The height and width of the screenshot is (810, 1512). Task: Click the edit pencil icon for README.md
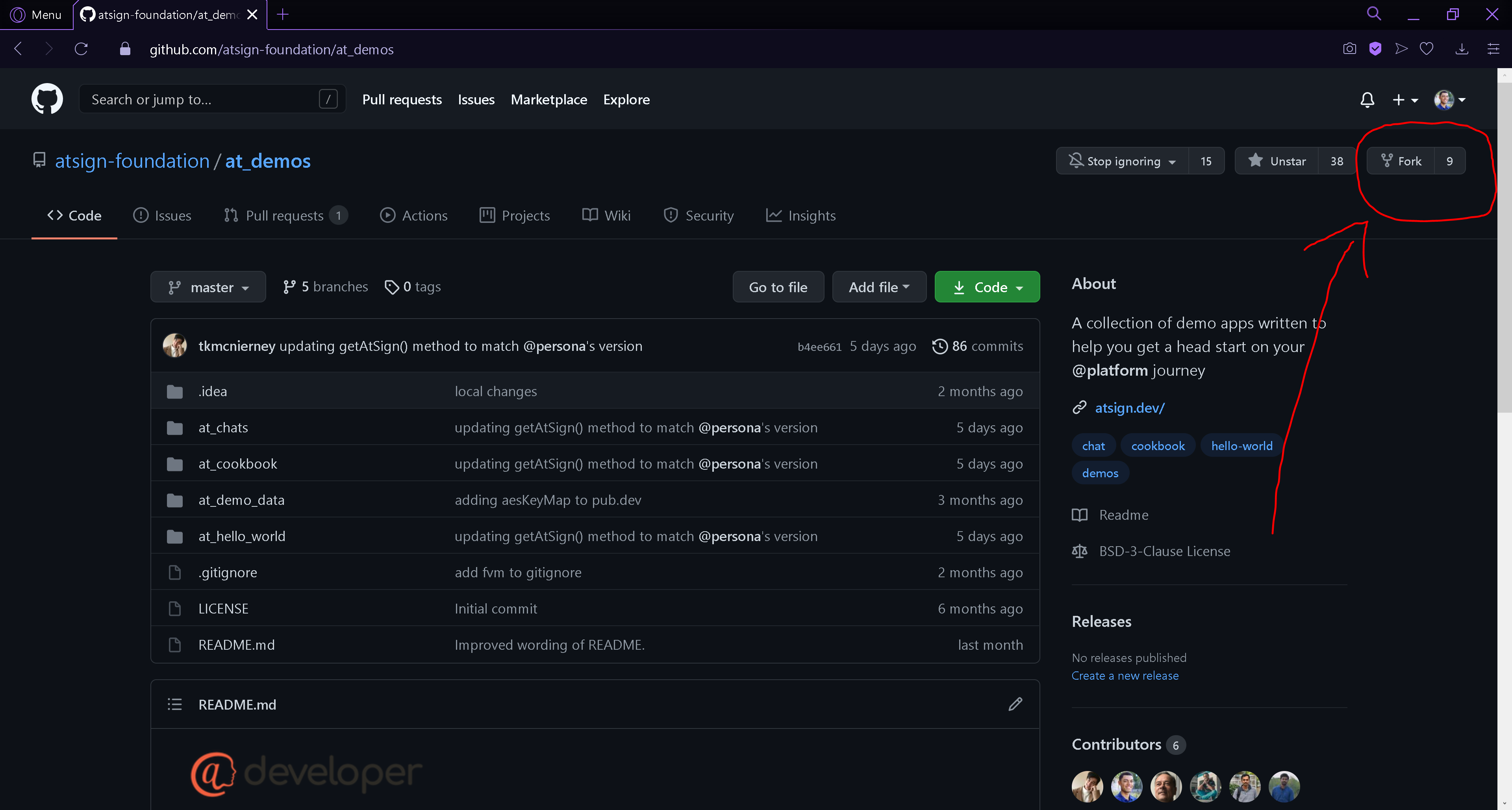(1015, 704)
